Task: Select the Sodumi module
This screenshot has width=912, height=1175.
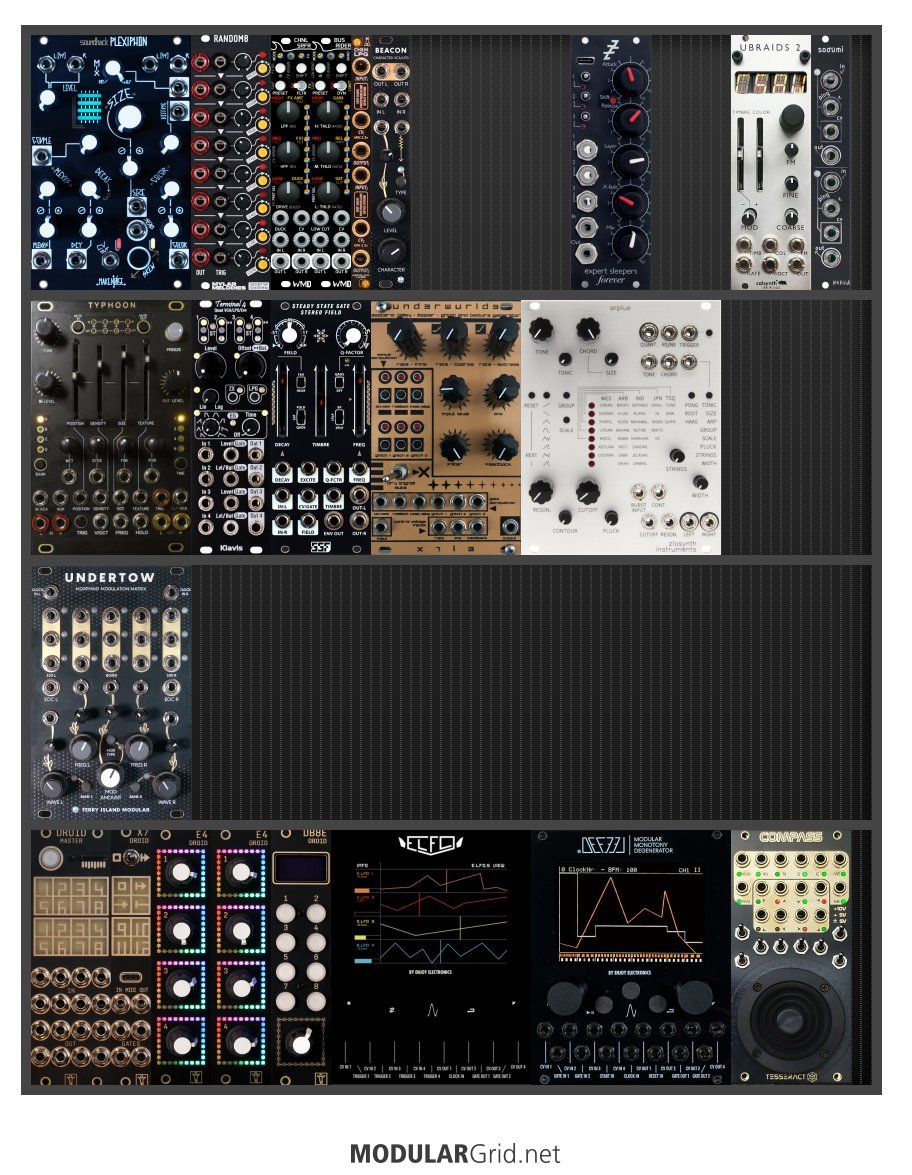Action: click(830, 162)
